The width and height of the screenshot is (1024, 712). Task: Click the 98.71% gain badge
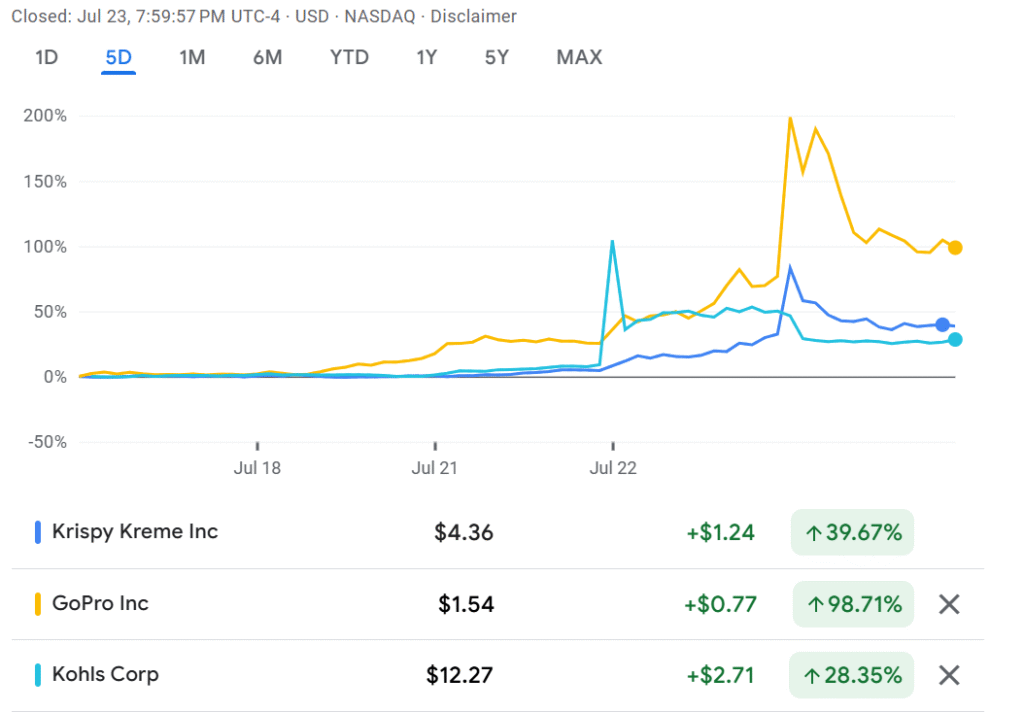[853, 604]
